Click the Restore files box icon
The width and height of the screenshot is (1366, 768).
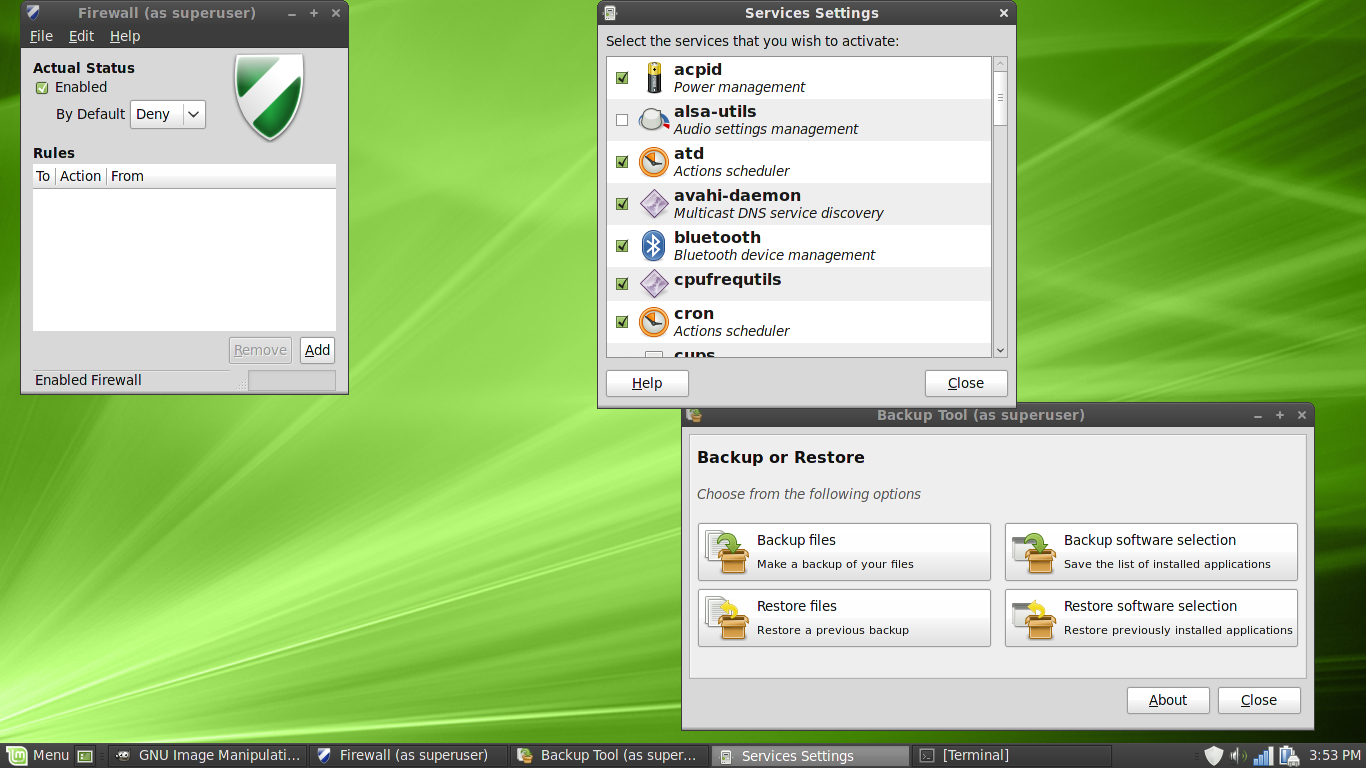pos(727,618)
